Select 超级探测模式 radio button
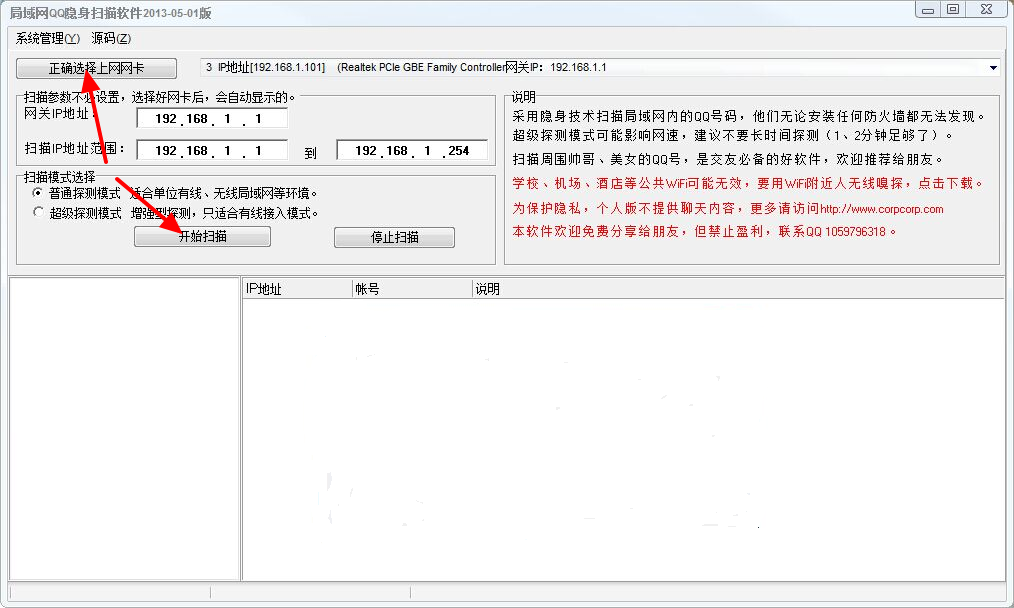1014x608 pixels. coord(38,212)
